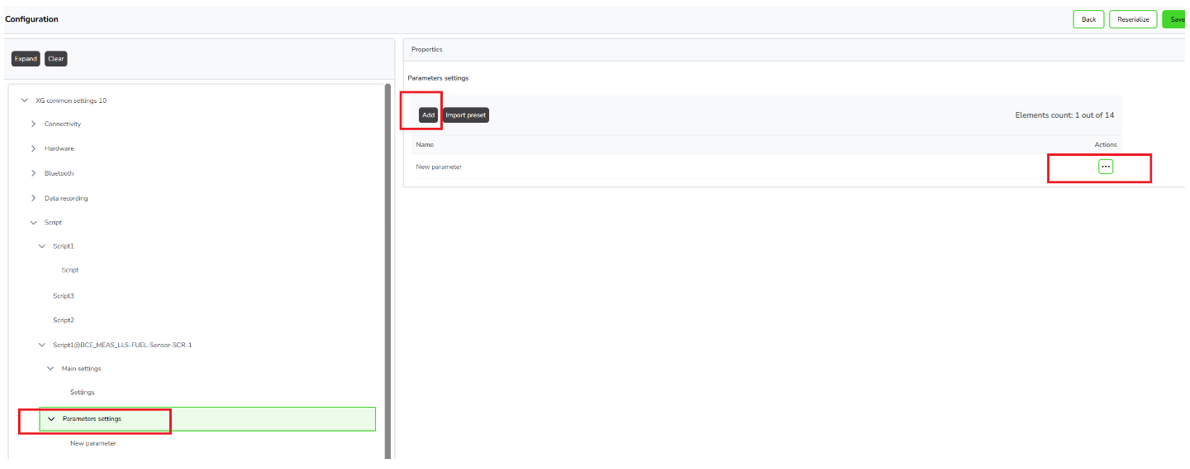Expand the Hardware tree node
The width and height of the screenshot is (1190, 469).
coord(34,148)
